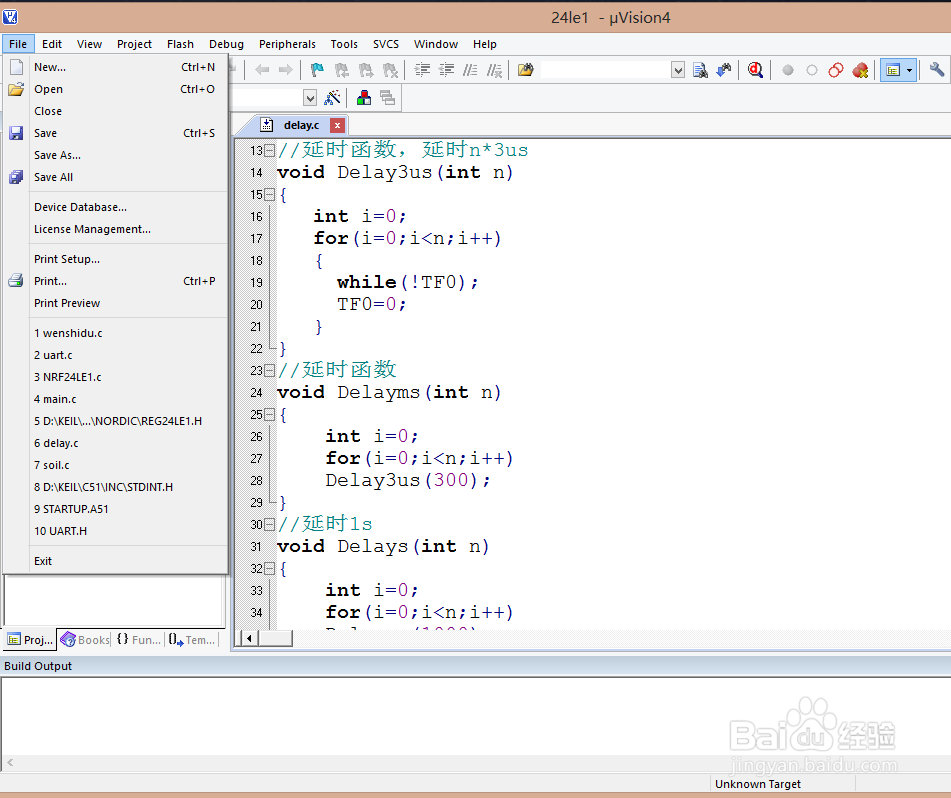Click the Project Window layout icon
Screen dimensions: 951x798
click(893, 70)
